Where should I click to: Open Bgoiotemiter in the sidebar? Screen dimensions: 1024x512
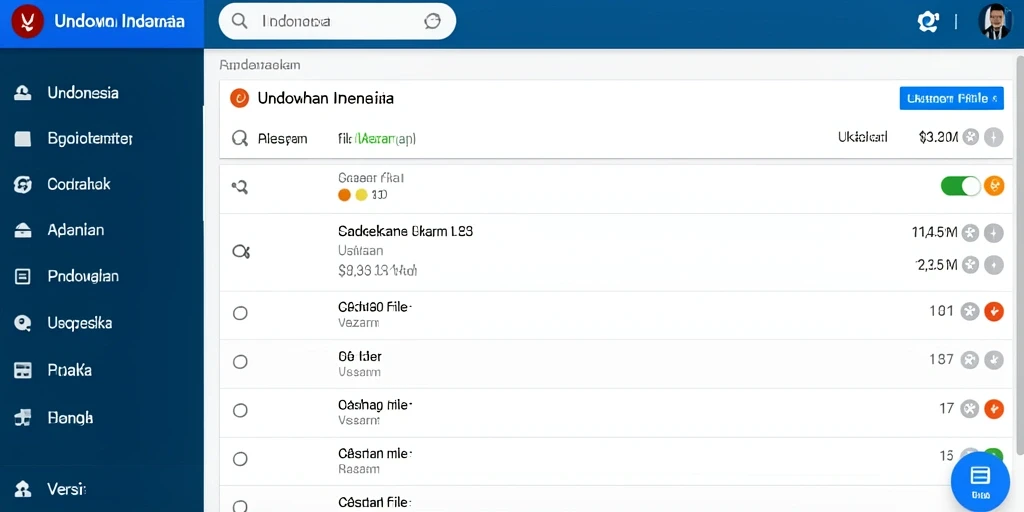tap(90, 138)
